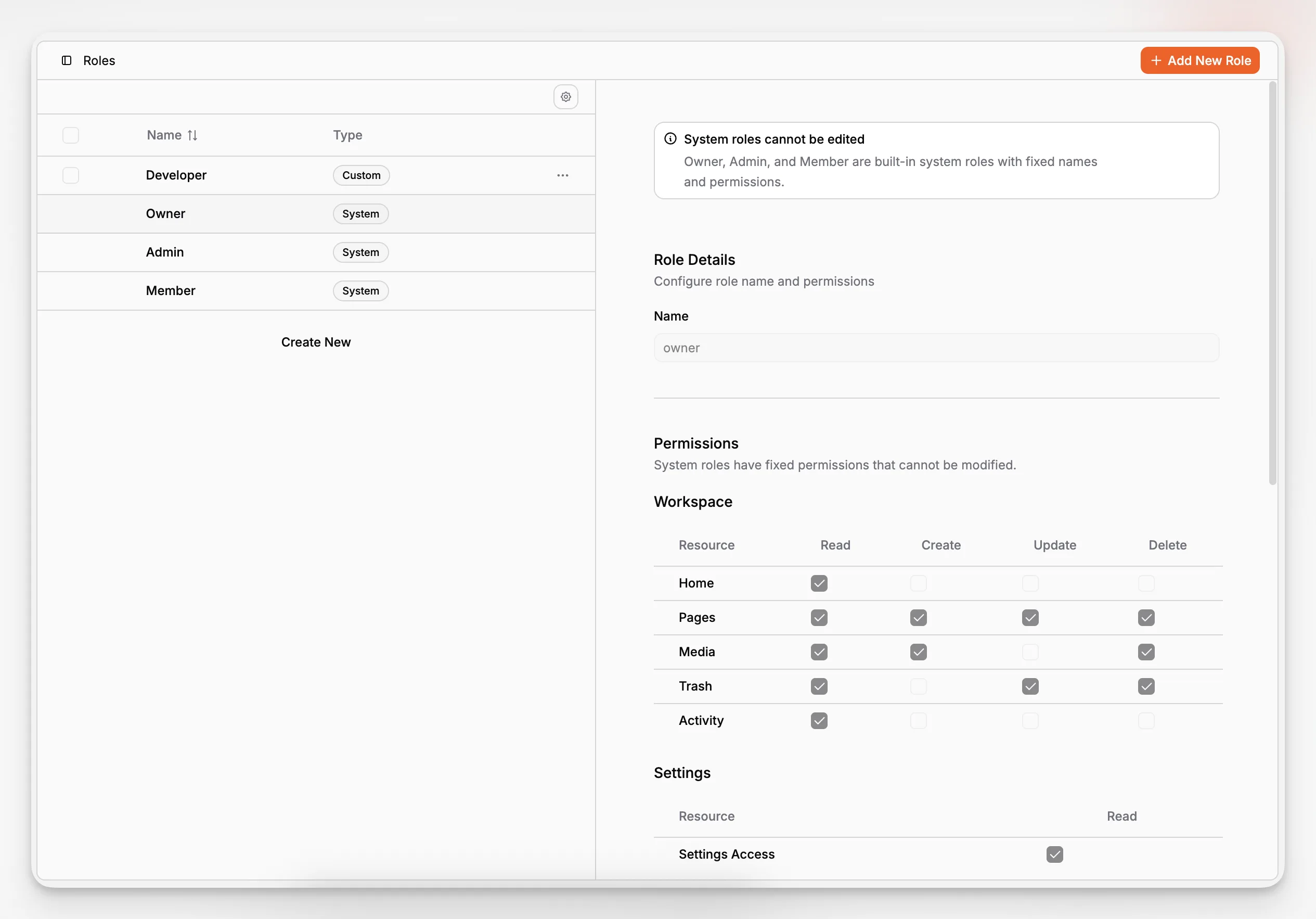Click the Home resource label
The width and height of the screenshot is (1316, 919).
click(696, 583)
